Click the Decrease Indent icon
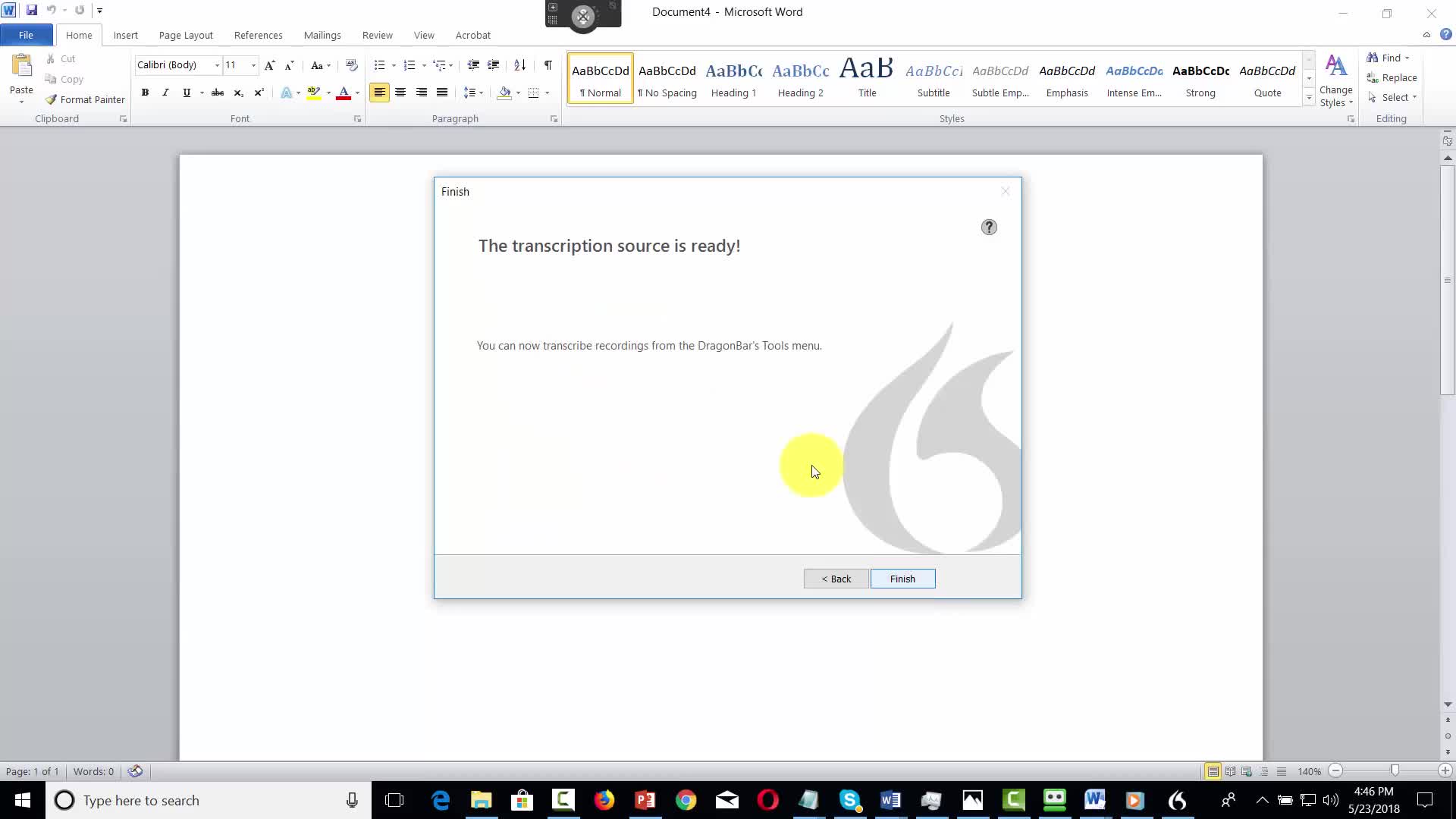 pos(473,65)
